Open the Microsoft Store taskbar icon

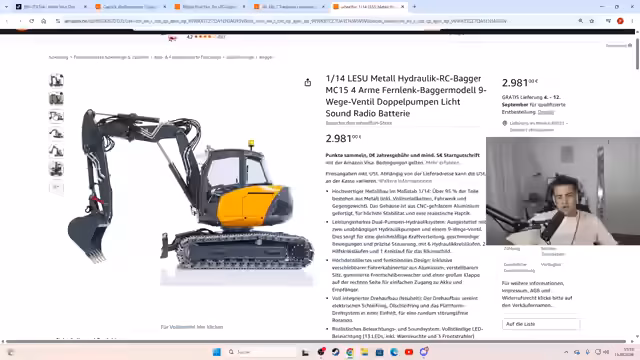tap(379, 352)
